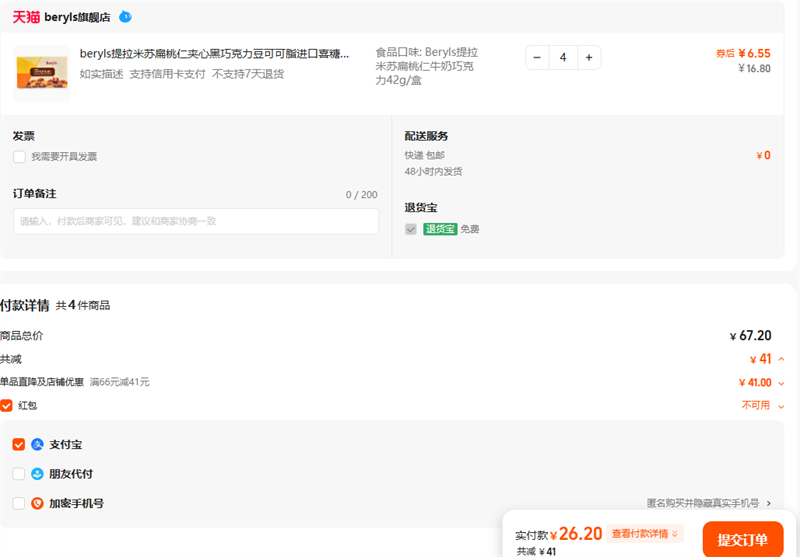This screenshot has height=557, width=800.
Task: Click the green 退货宝 badge
Action: (440, 229)
